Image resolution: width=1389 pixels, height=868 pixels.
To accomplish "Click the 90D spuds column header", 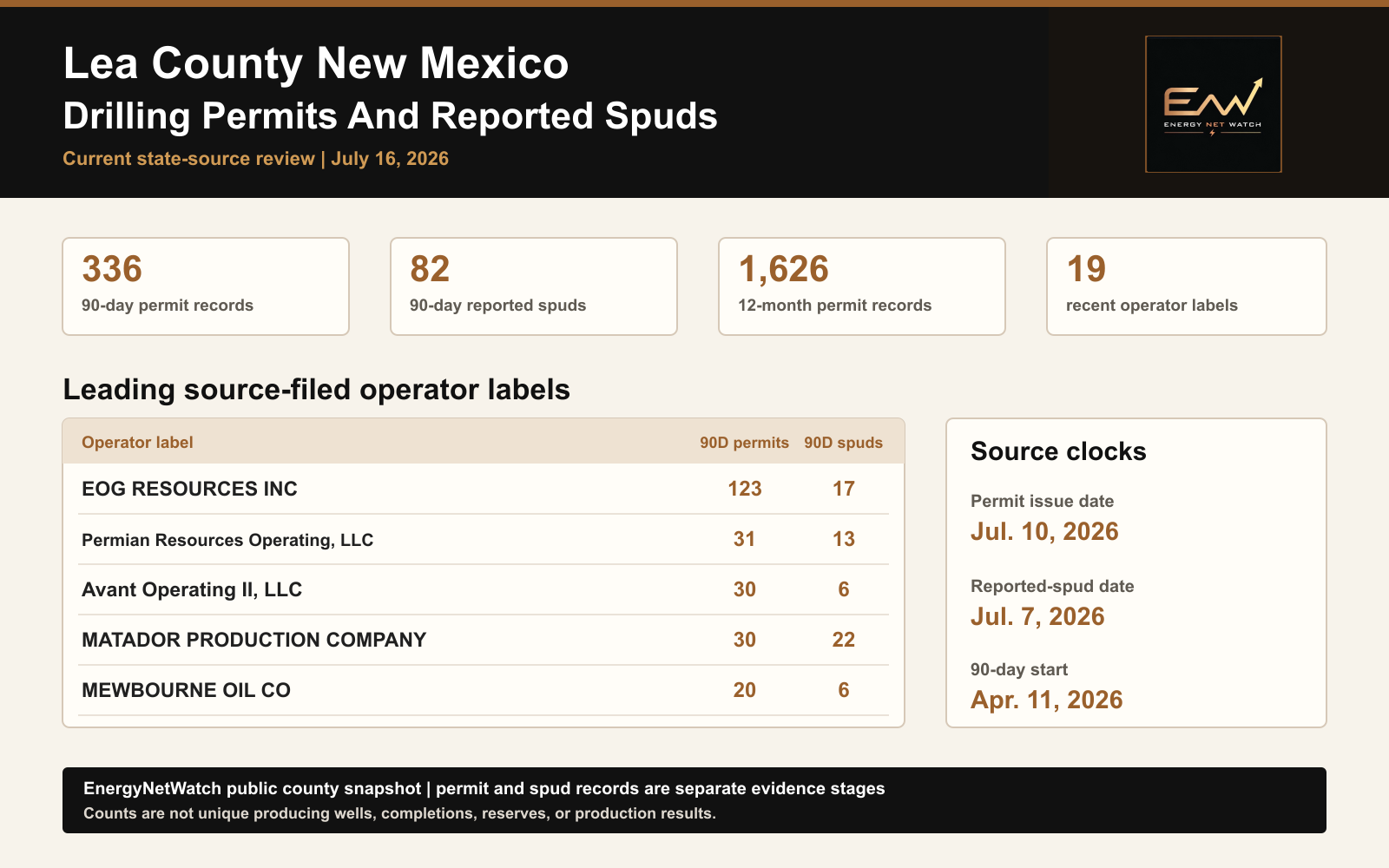I will (x=844, y=443).
